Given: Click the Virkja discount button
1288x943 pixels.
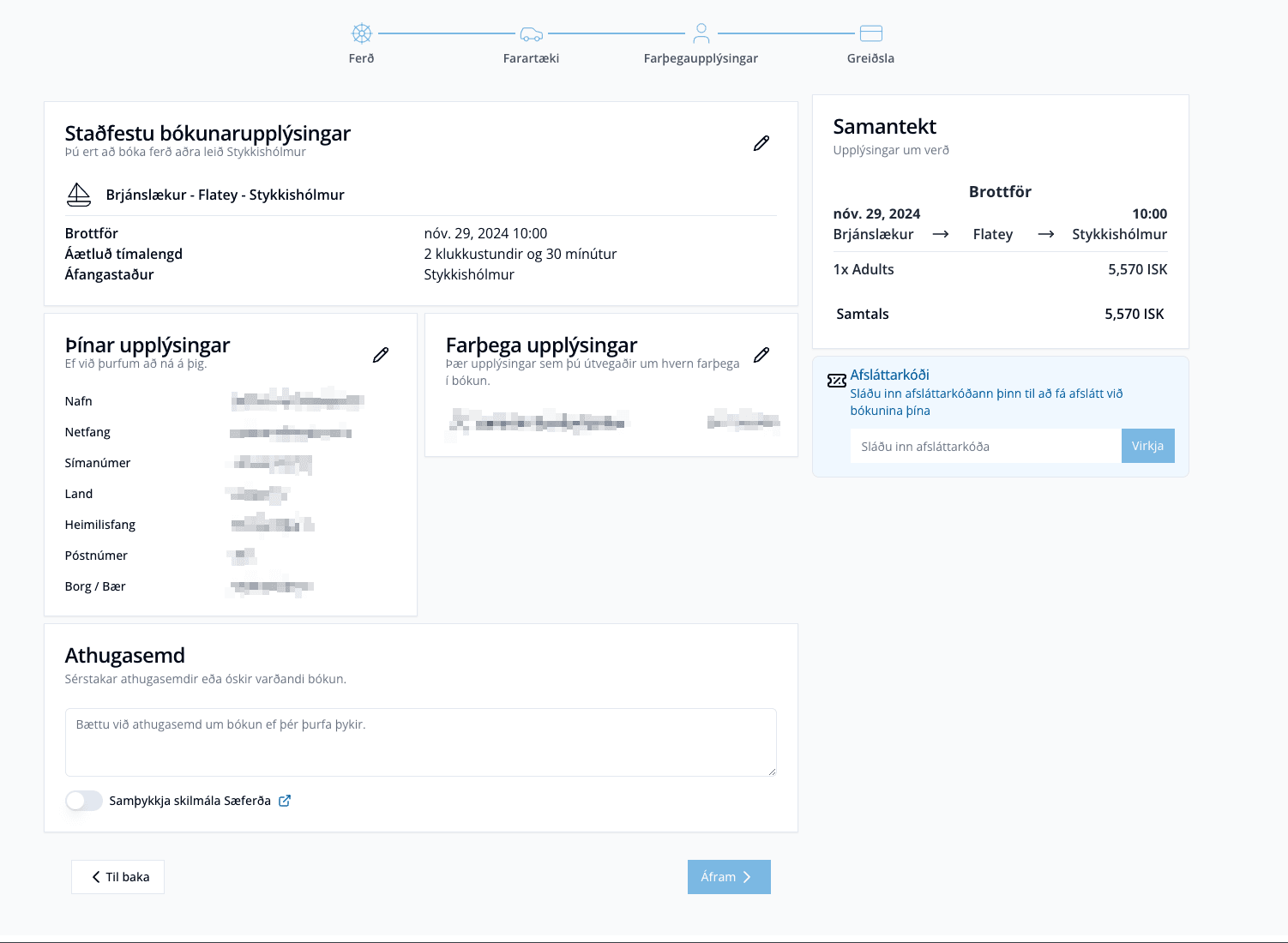Looking at the screenshot, I should point(1147,446).
